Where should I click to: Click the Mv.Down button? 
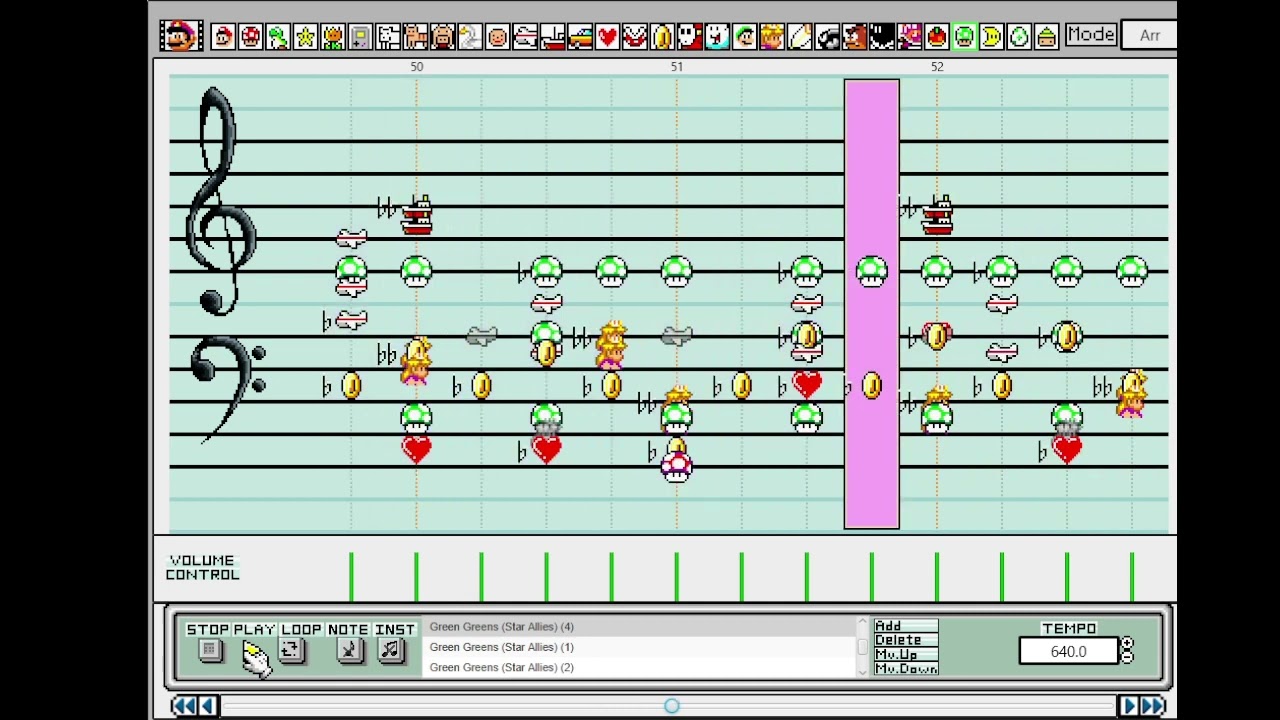tap(905, 668)
